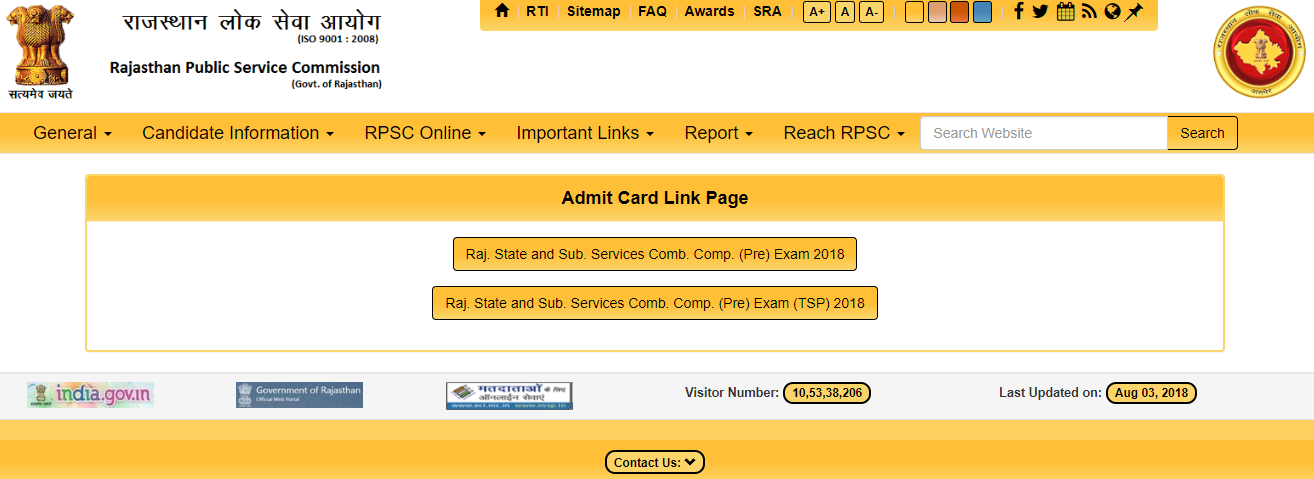
Task: Open the Government of Rajasthan banner
Action: (x=299, y=395)
